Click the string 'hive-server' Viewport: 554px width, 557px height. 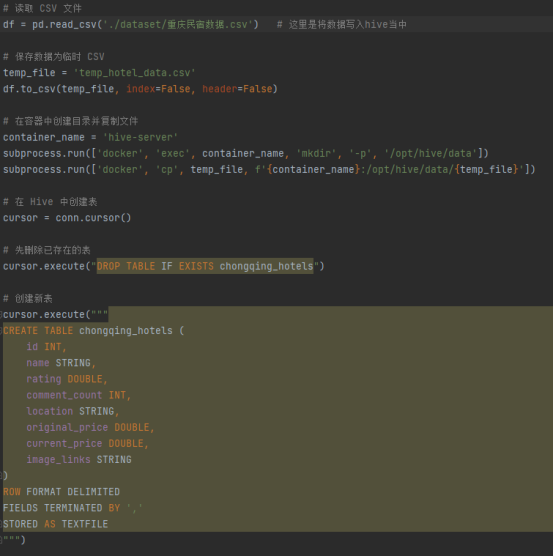pos(140,137)
